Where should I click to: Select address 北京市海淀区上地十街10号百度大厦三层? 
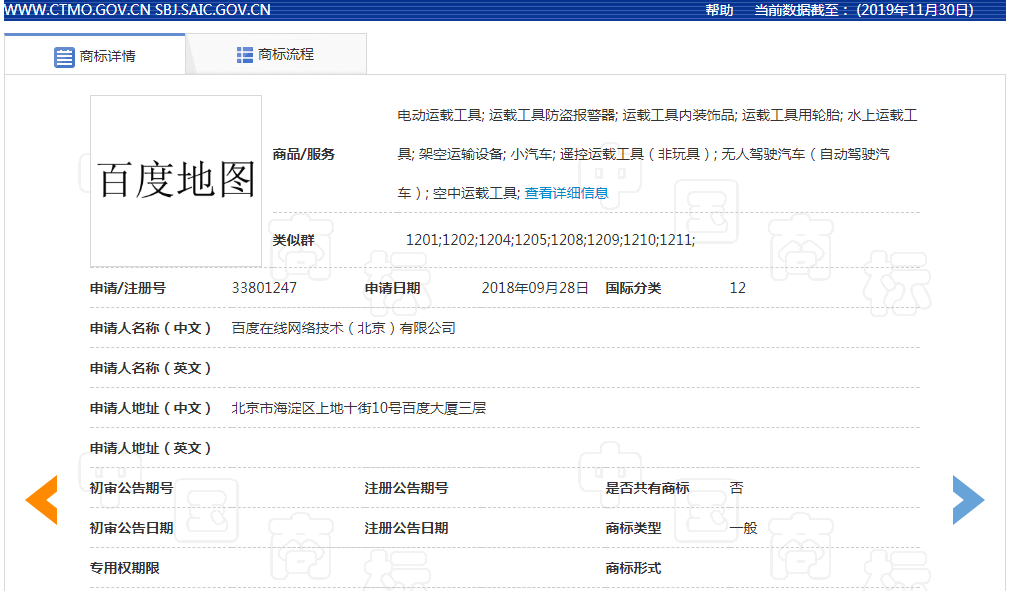click(359, 408)
